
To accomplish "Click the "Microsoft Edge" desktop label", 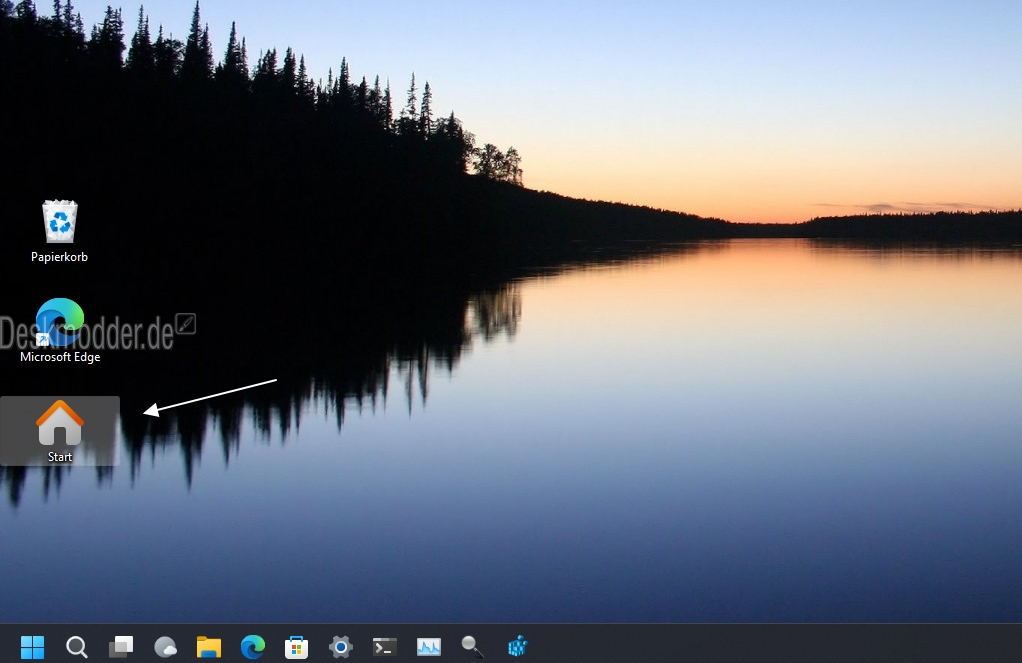I will coord(60,357).
